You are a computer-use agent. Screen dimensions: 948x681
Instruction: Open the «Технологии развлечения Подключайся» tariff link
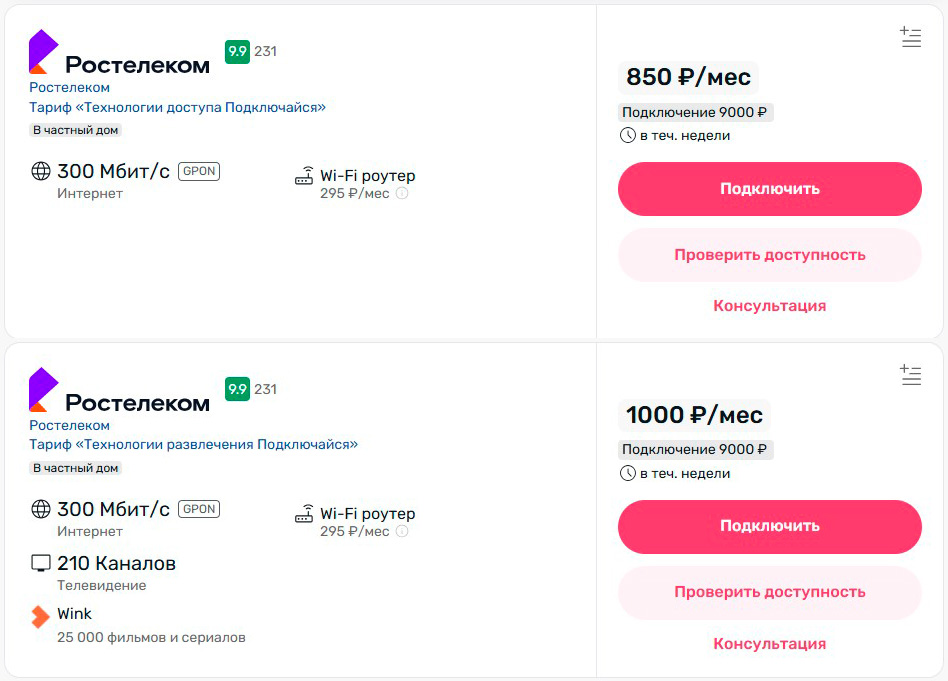(193, 445)
